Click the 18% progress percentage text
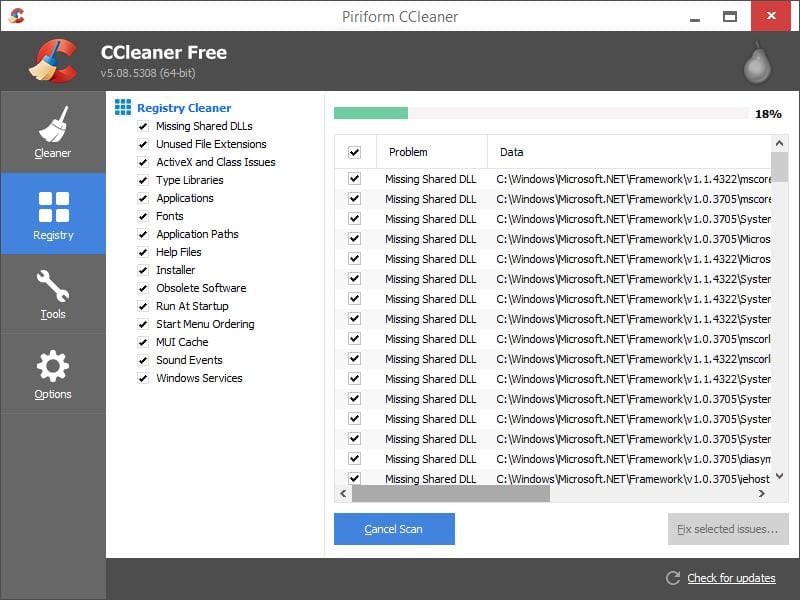Image resolution: width=800 pixels, height=600 pixels. point(768,114)
